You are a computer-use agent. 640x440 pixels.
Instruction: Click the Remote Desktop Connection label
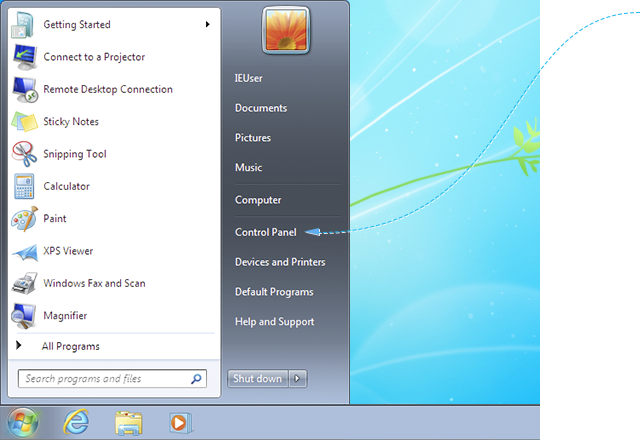(108, 89)
